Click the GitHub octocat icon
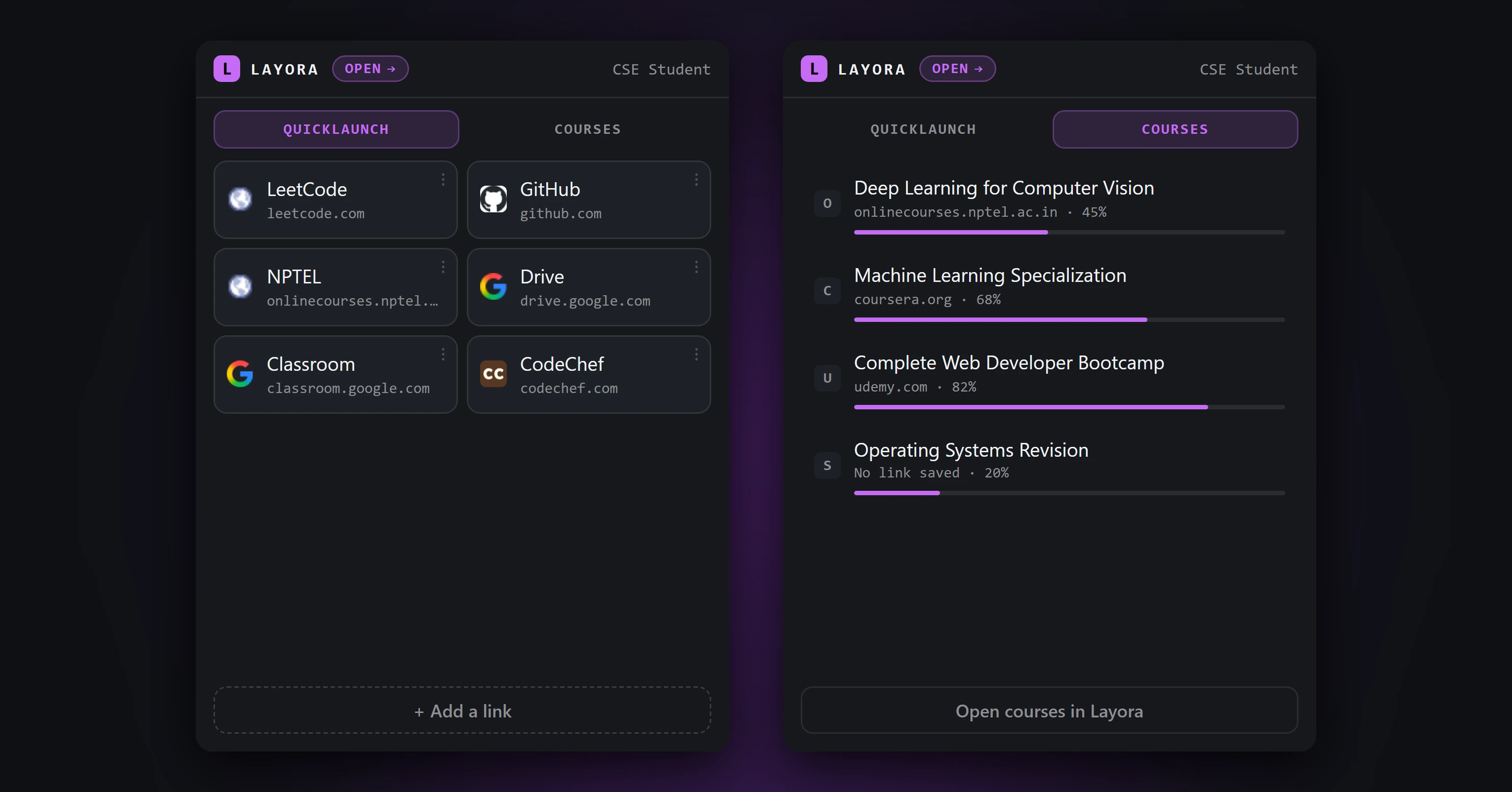1512x792 pixels. pyautogui.click(x=493, y=199)
